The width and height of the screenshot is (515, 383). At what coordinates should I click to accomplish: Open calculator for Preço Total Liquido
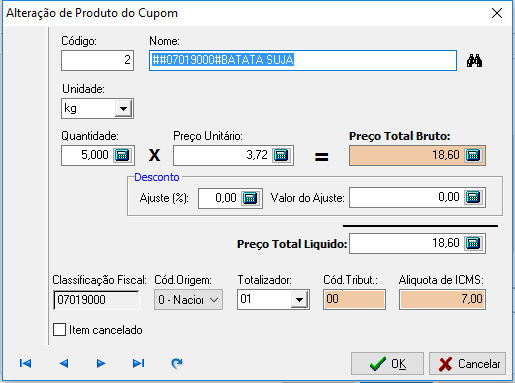click(473, 243)
